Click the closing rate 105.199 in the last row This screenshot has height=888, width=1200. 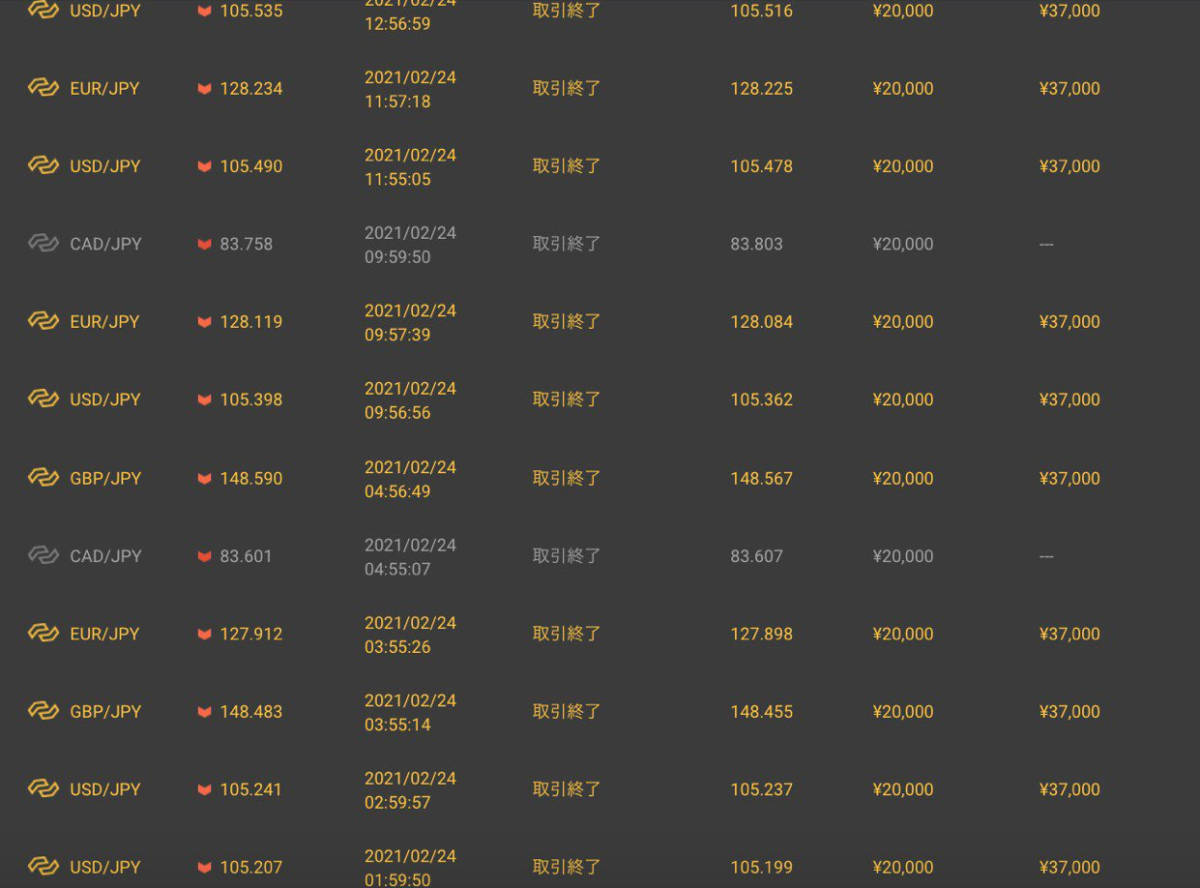(761, 867)
